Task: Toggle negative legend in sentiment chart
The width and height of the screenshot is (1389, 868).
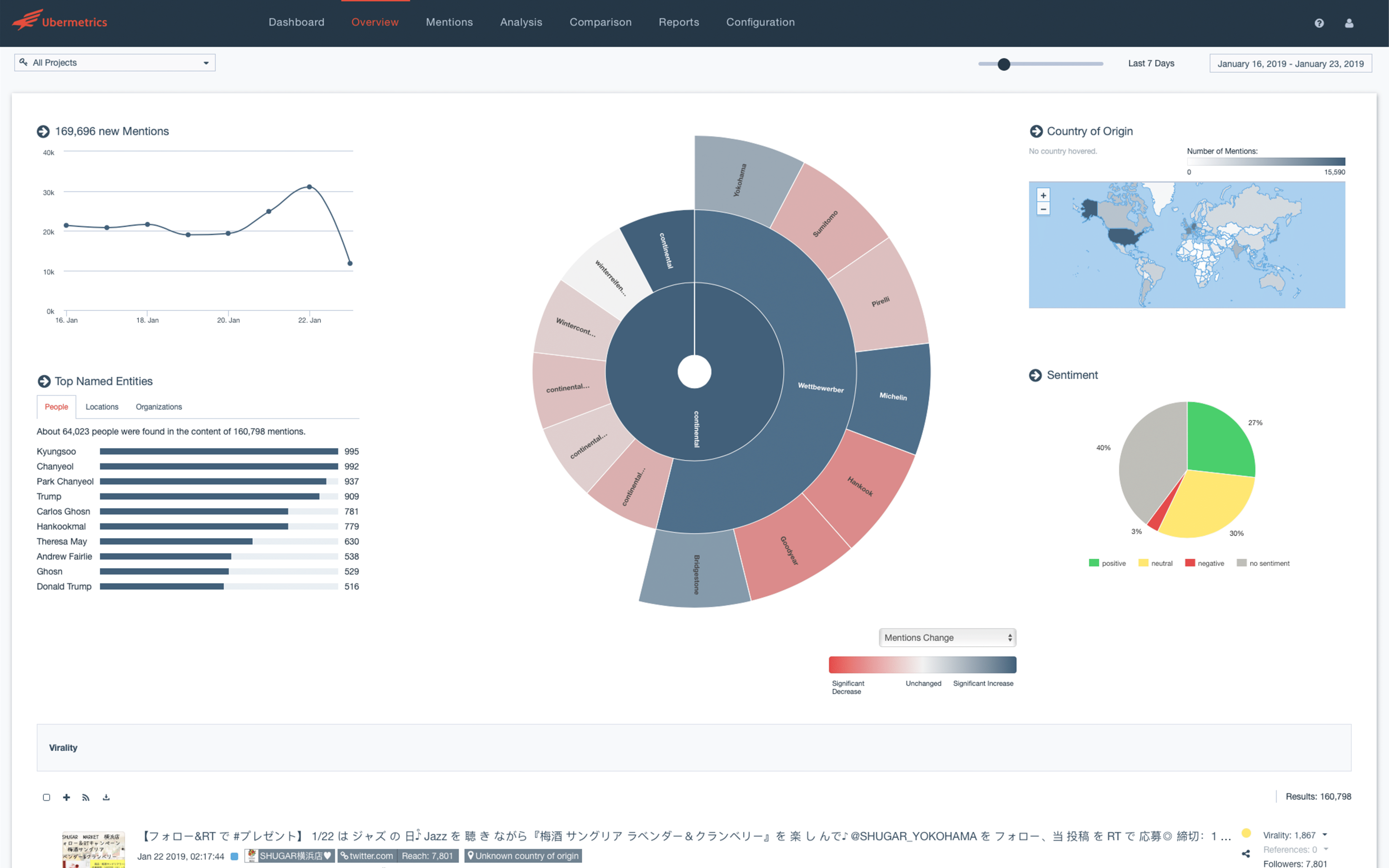Action: 1204,563
